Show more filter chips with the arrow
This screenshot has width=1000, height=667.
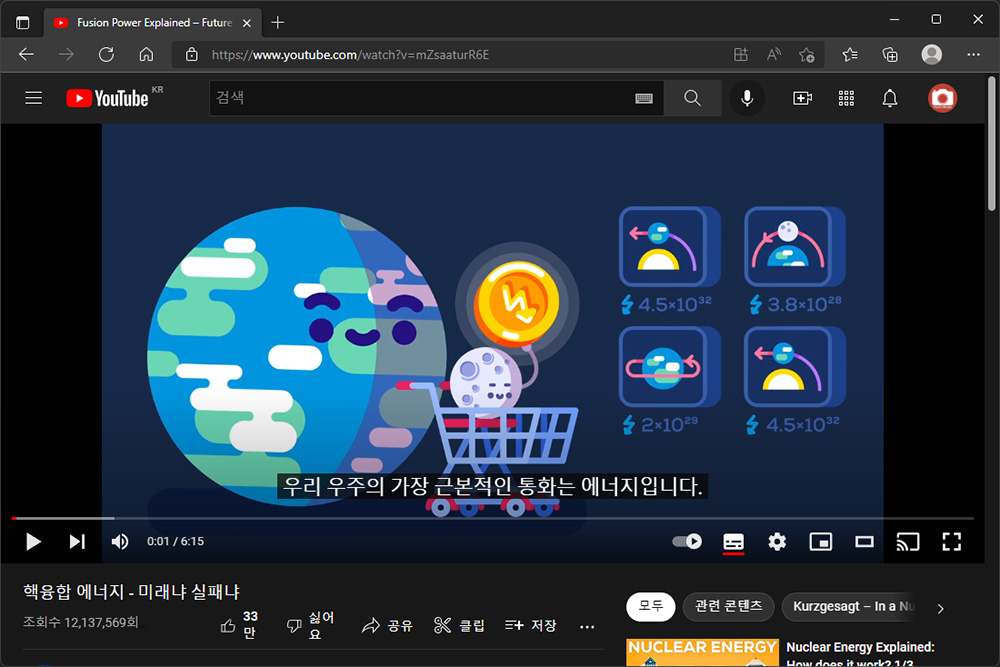point(940,608)
